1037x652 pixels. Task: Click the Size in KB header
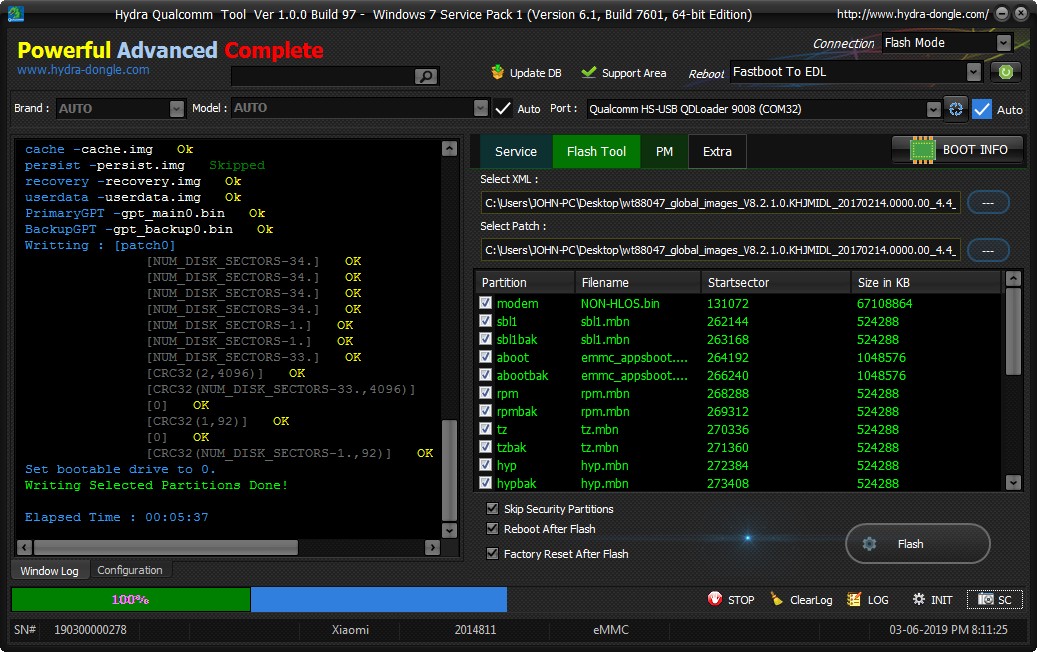click(926, 282)
